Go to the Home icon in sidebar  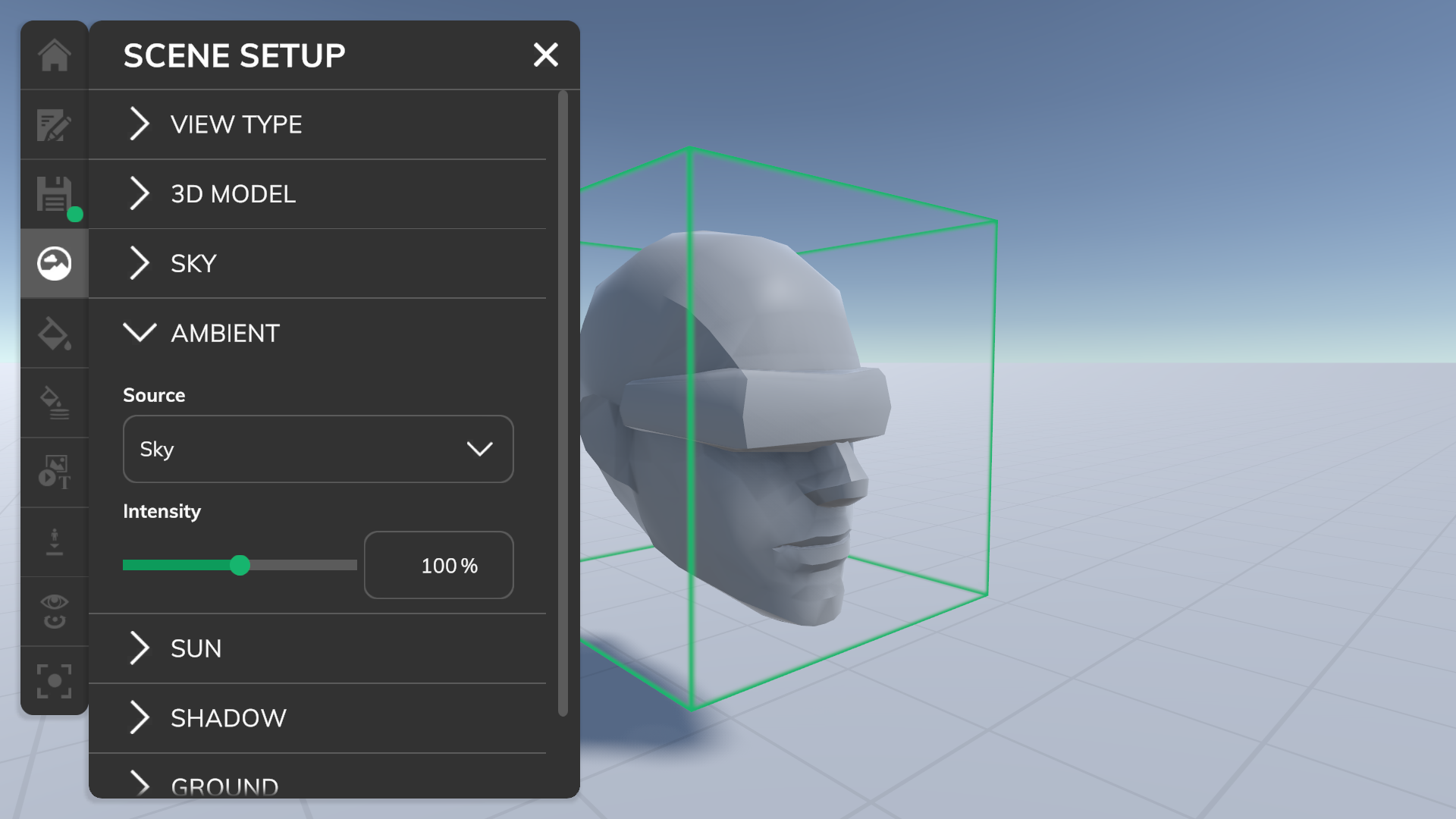pyautogui.click(x=55, y=55)
